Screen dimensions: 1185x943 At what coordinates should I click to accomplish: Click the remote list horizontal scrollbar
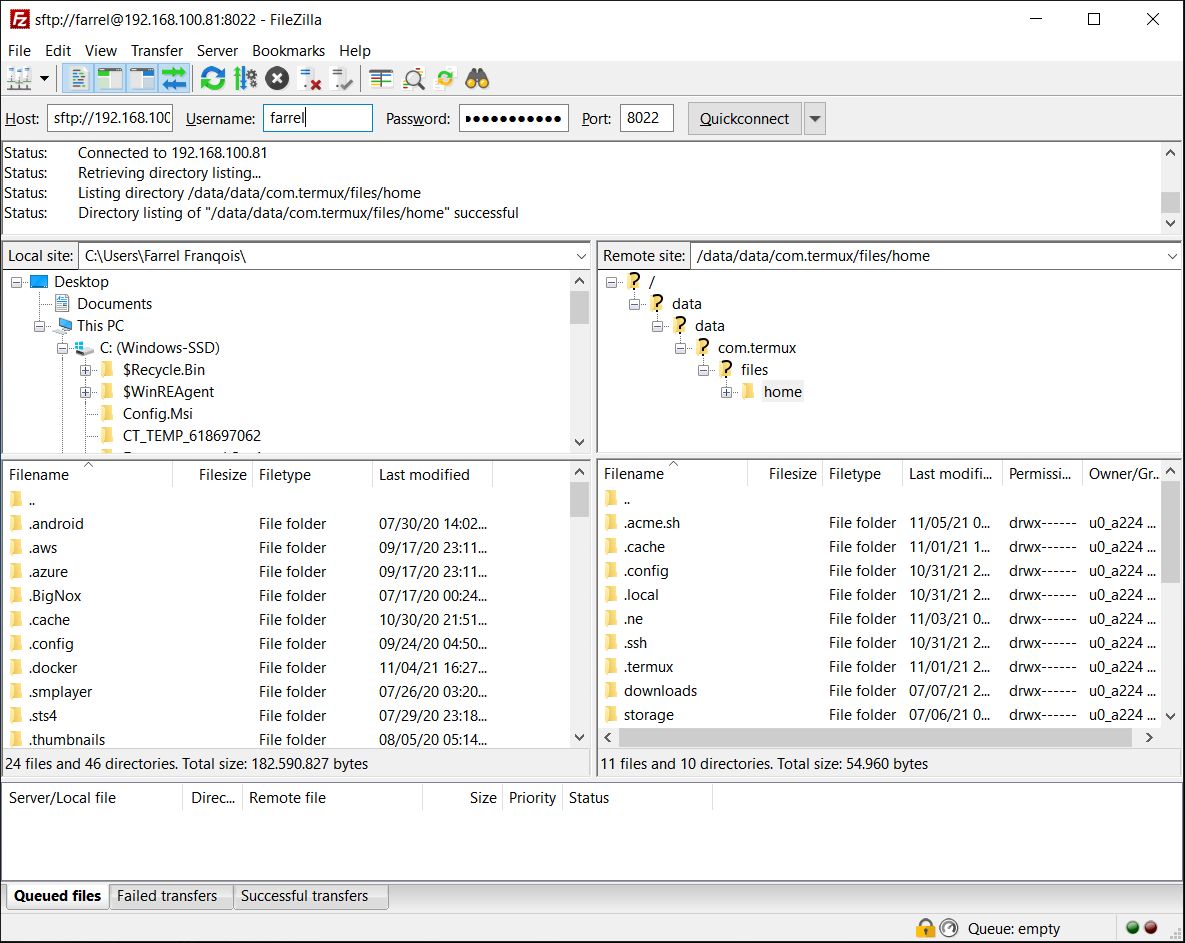tap(874, 737)
